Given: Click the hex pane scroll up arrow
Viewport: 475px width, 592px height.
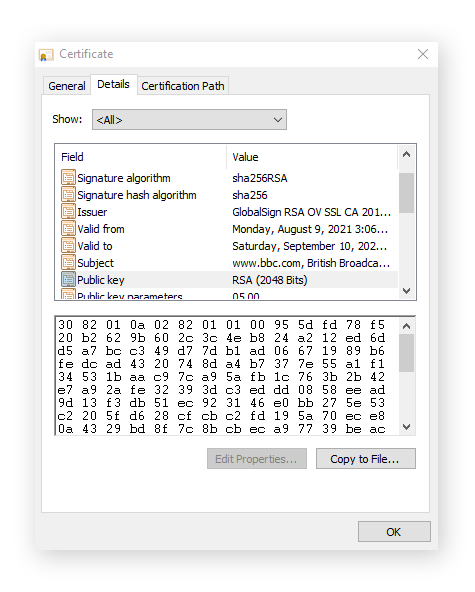Looking at the screenshot, I should (x=406, y=326).
